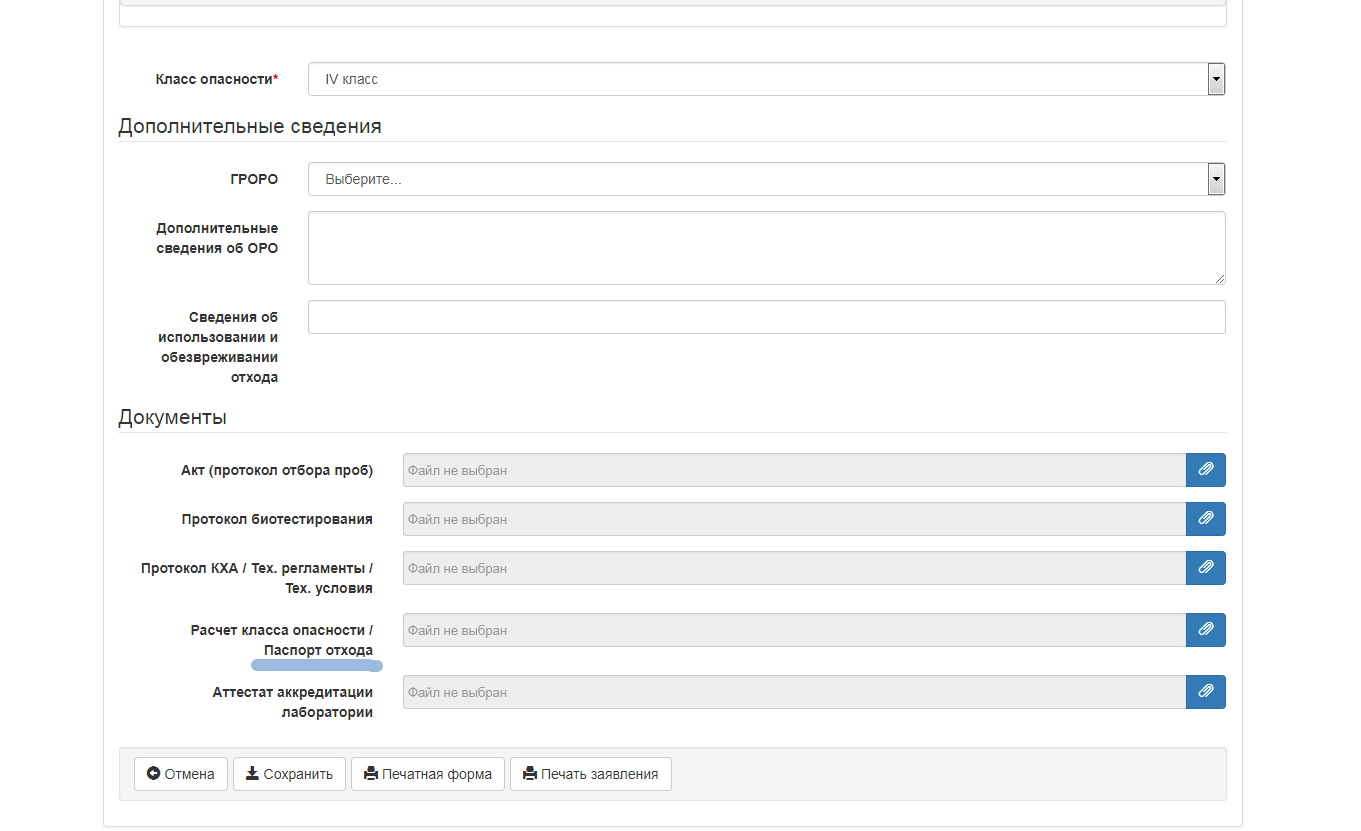Screen dimensions: 1361x831
Task: Click the textarea resize handle corner
Action: coord(1220,279)
